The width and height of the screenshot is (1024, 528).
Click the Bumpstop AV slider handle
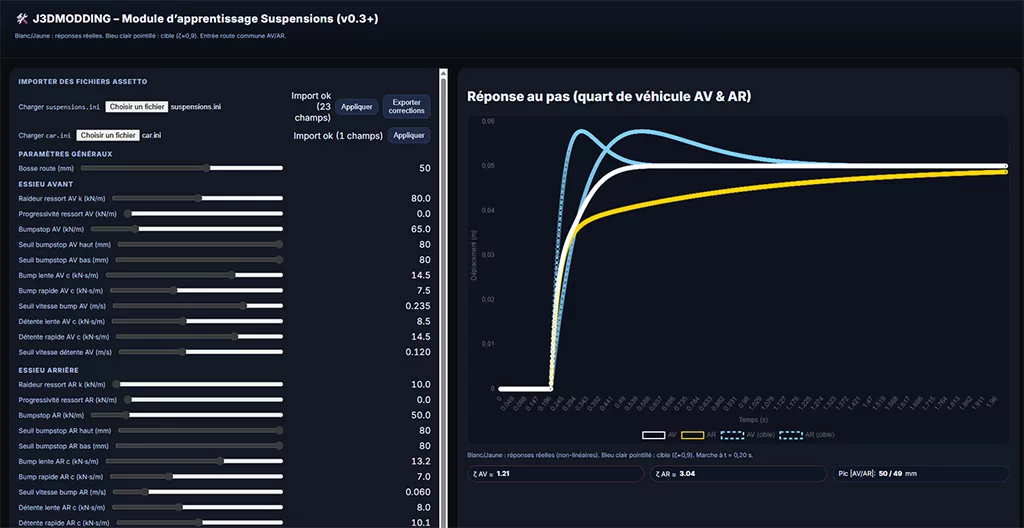click(137, 229)
